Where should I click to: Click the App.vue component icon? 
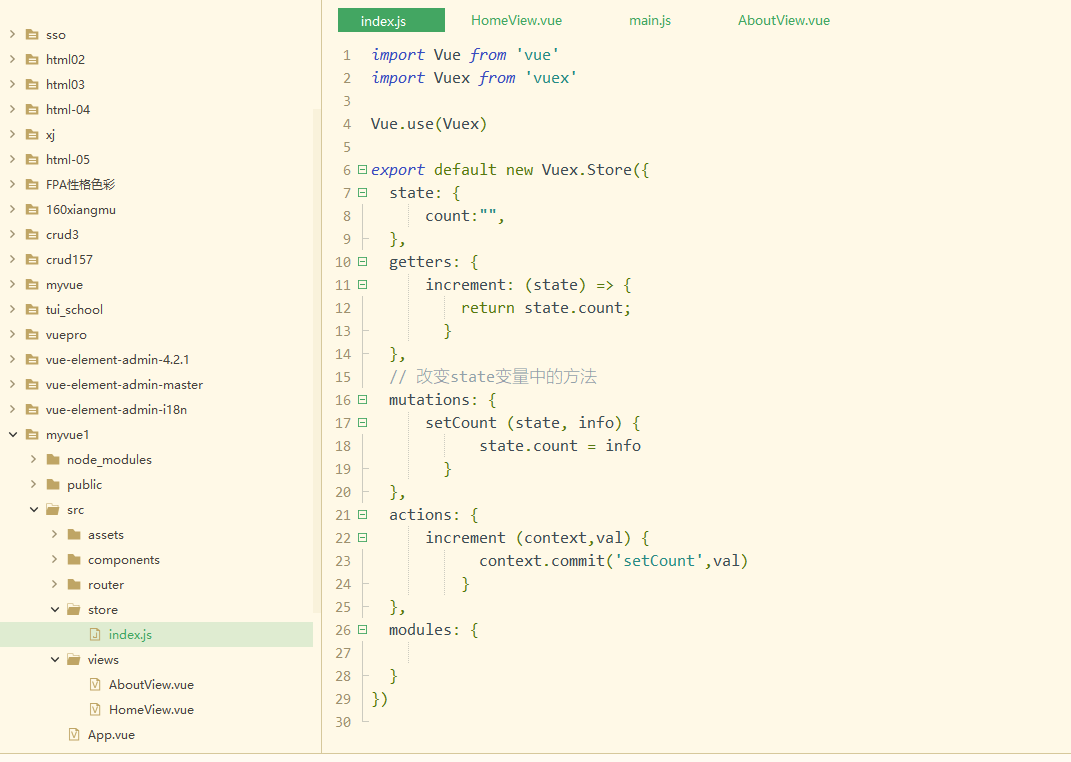(74, 734)
